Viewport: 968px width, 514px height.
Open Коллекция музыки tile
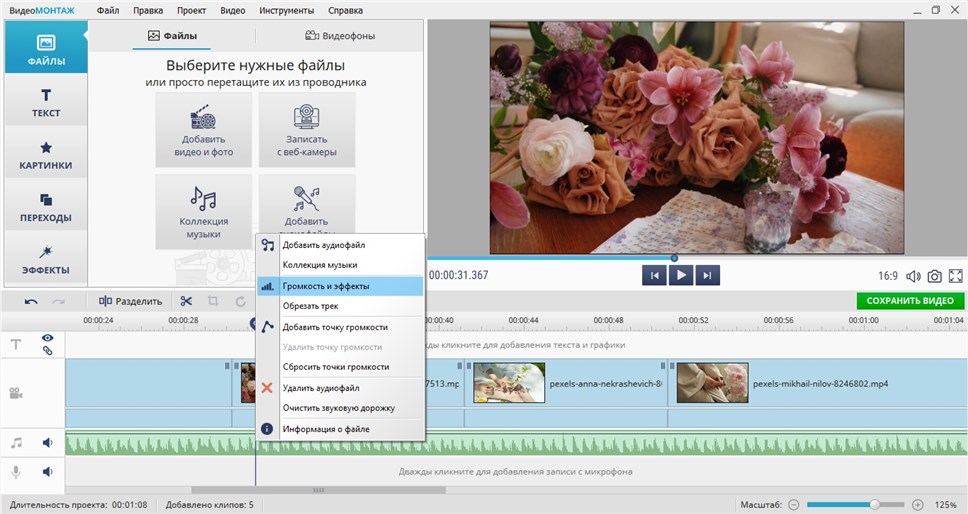click(x=204, y=212)
